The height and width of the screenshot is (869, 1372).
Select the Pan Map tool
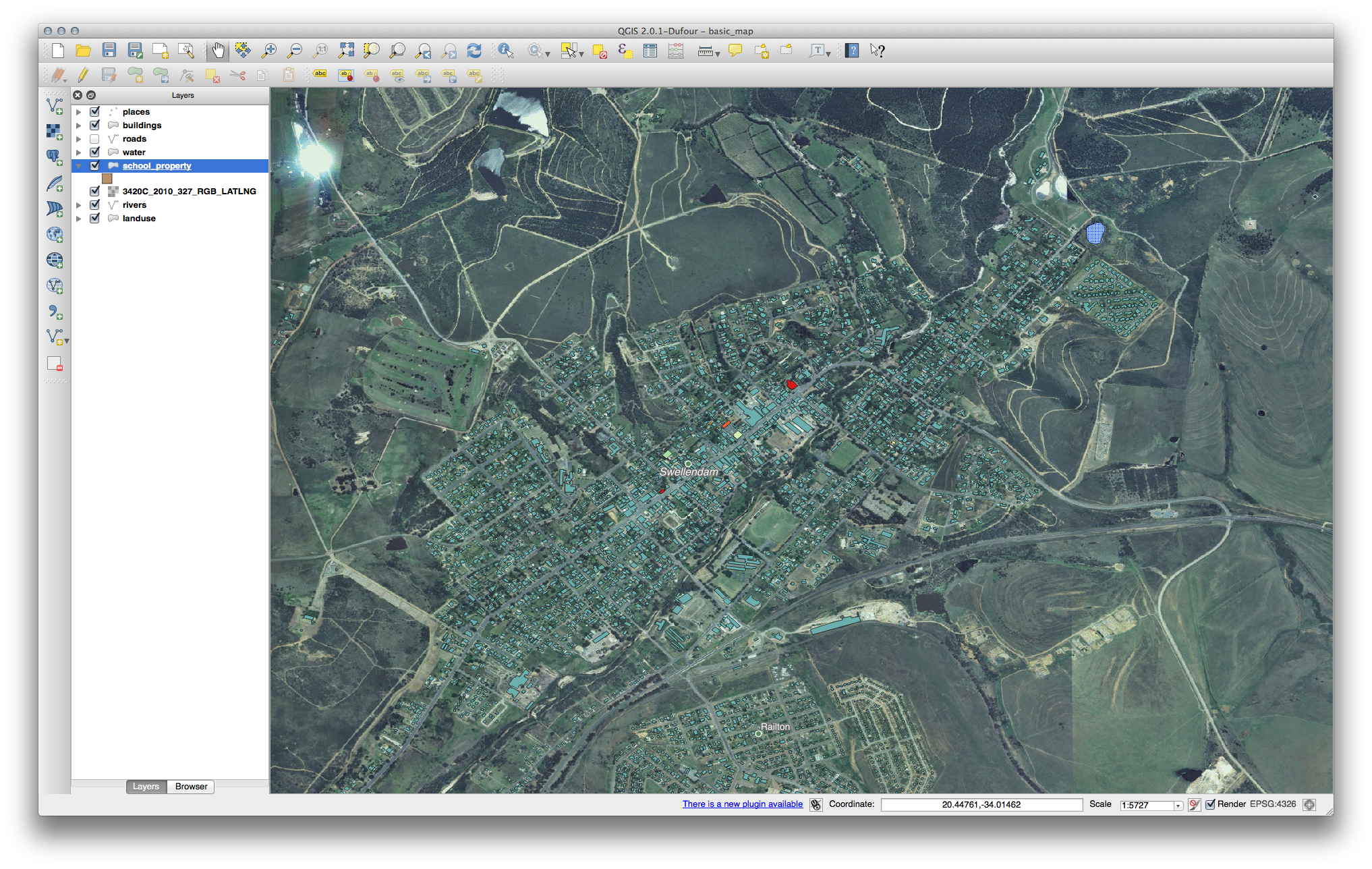[217, 50]
